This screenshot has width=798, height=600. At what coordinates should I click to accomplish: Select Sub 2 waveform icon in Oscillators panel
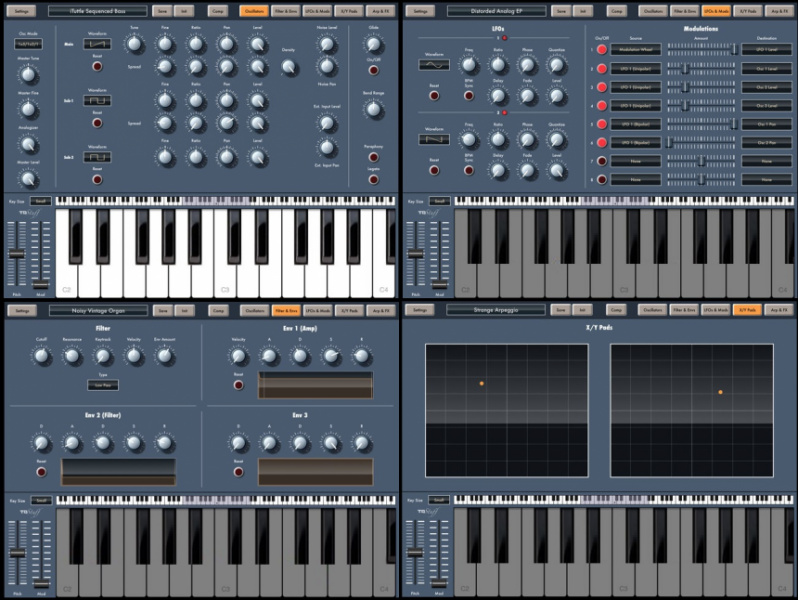click(97, 158)
